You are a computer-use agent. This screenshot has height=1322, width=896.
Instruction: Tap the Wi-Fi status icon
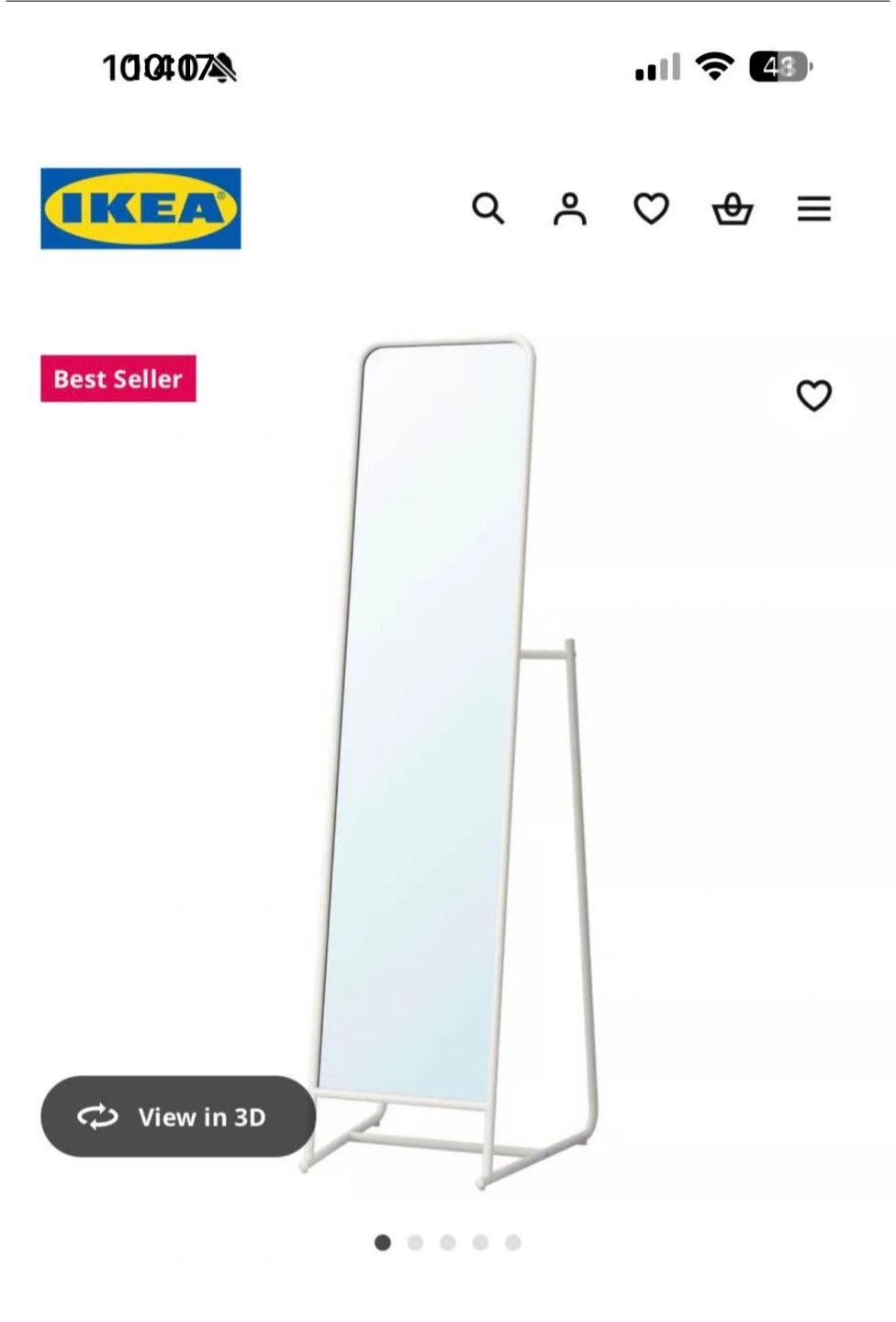[x=714, y=66]
